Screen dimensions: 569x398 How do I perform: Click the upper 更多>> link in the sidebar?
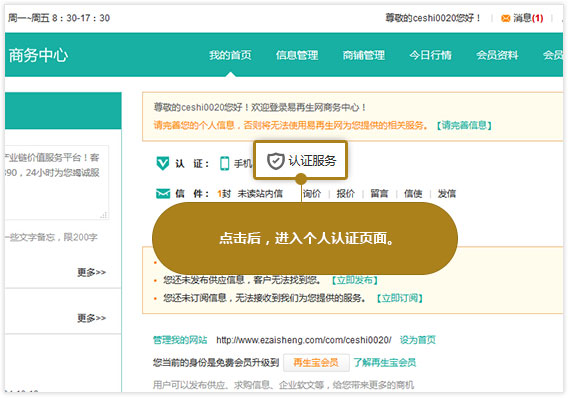coord(91,272)
